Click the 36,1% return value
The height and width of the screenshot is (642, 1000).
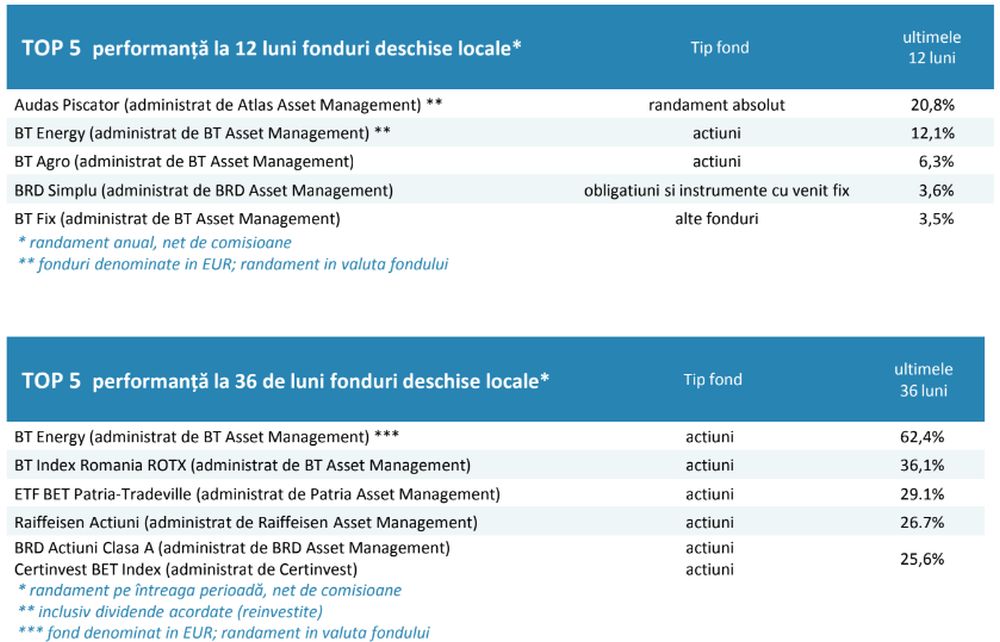click(922, 465)
